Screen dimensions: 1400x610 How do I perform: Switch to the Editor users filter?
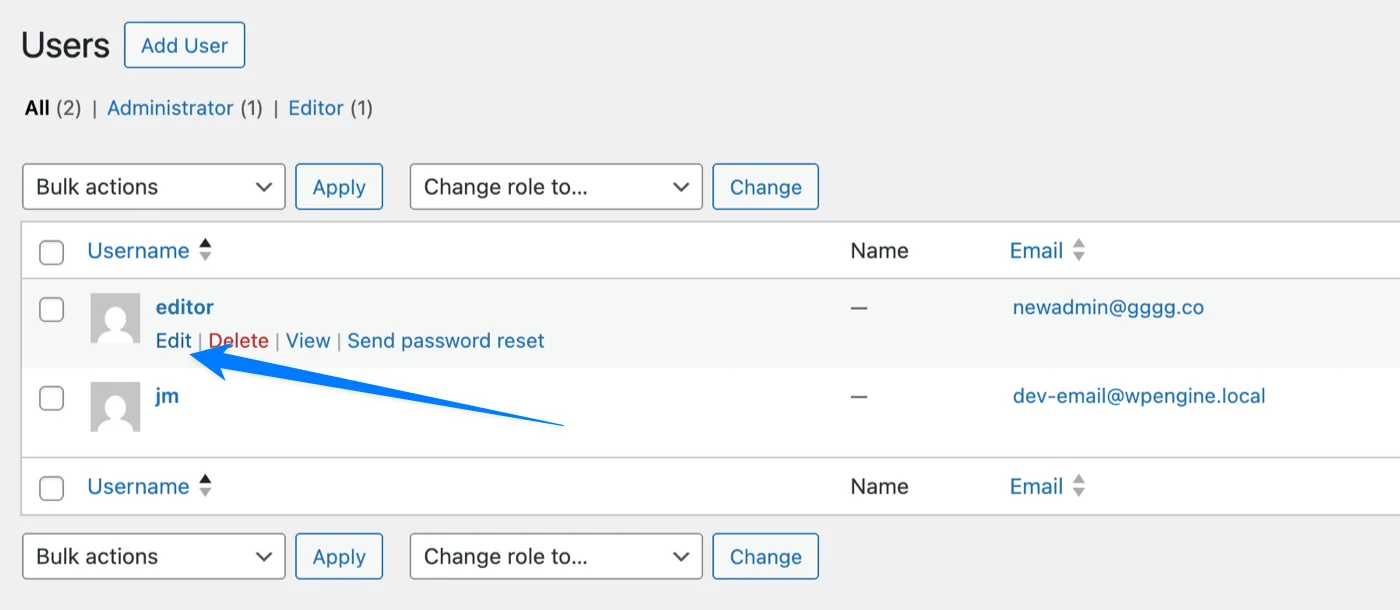tap(316, 107)
